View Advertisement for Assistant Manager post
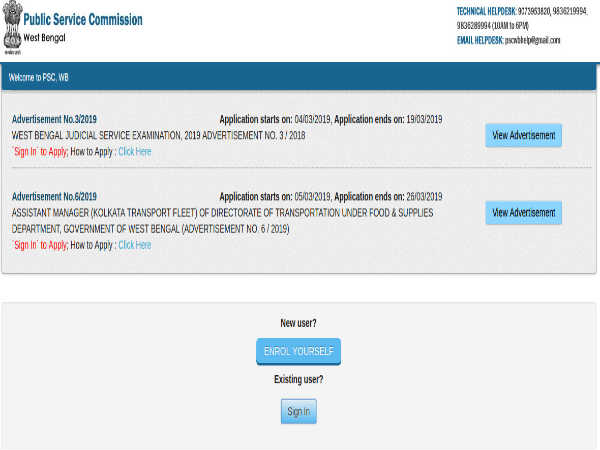600x450 pixels. pyautogui.click(x=523, y=213)
